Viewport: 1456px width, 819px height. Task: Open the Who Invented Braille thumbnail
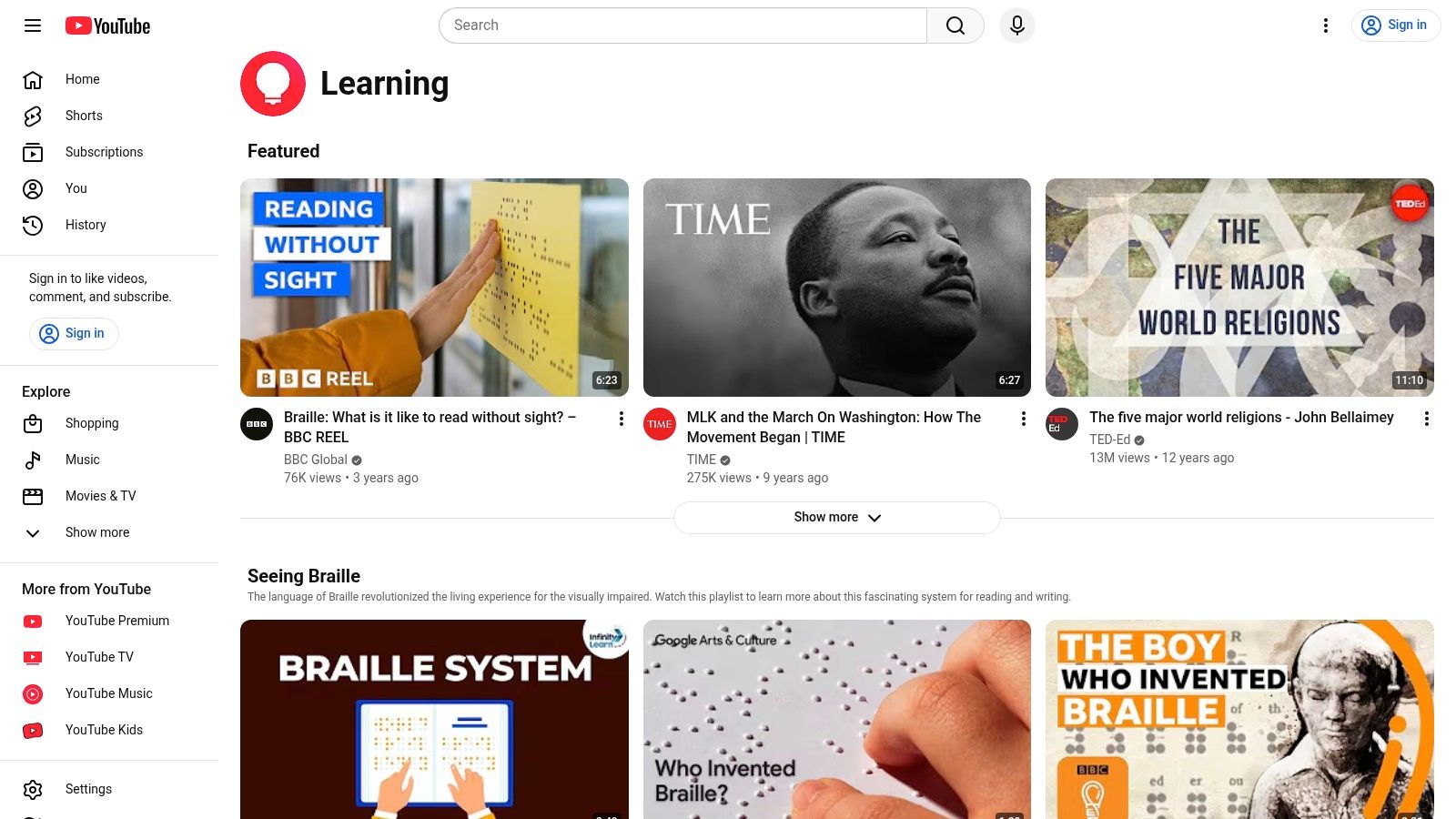pyautogui.click(x=837, y=719)
